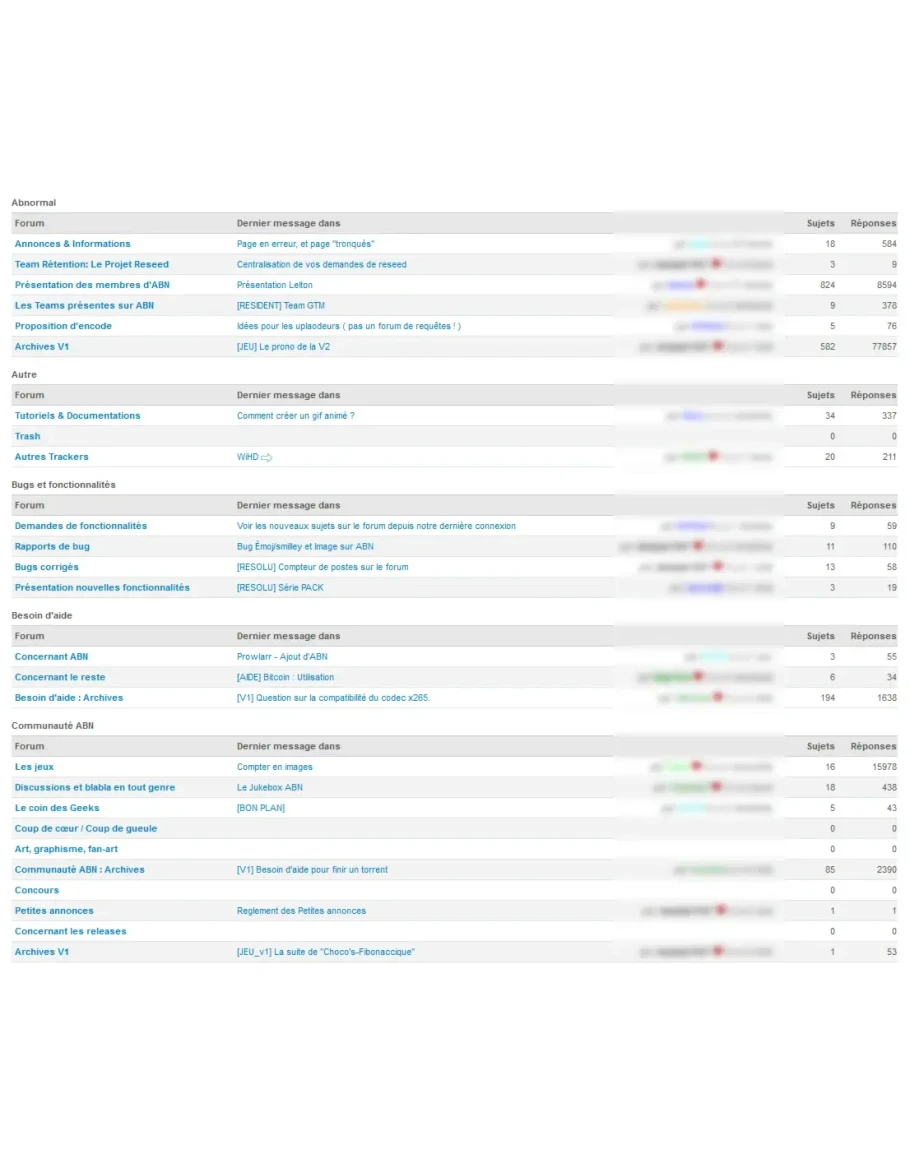
Task: Open last post 'Prowlarr - Ajout d'ABN'
Action: [x=282, y=657]
